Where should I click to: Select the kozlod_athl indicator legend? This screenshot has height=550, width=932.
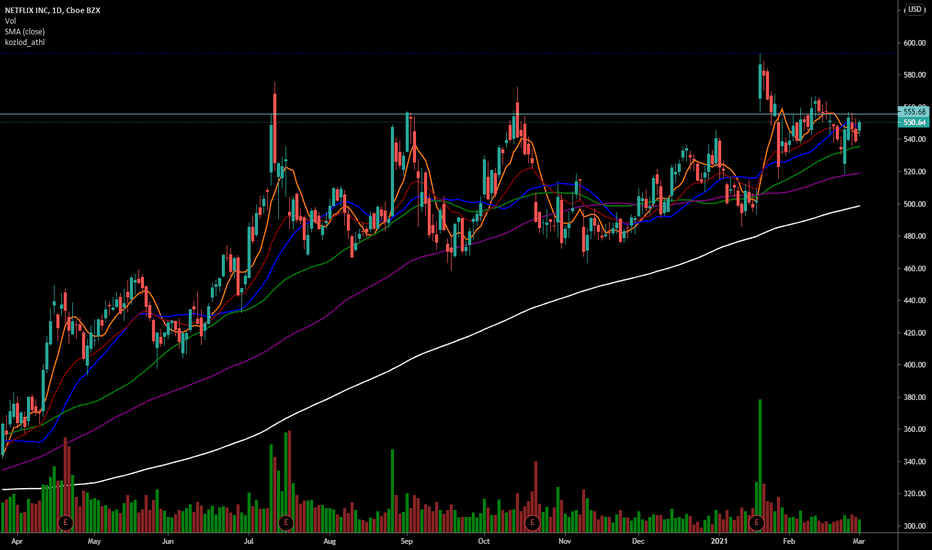click(x=24, y=42)
